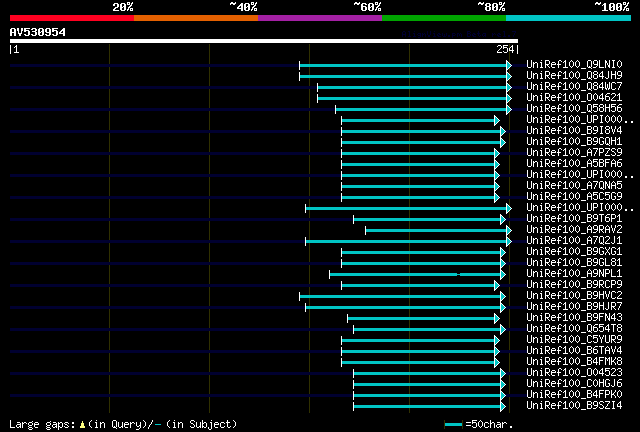Select the UniRef100_B9FN43 label
This screenshot has width=640, height=432.
574,318
